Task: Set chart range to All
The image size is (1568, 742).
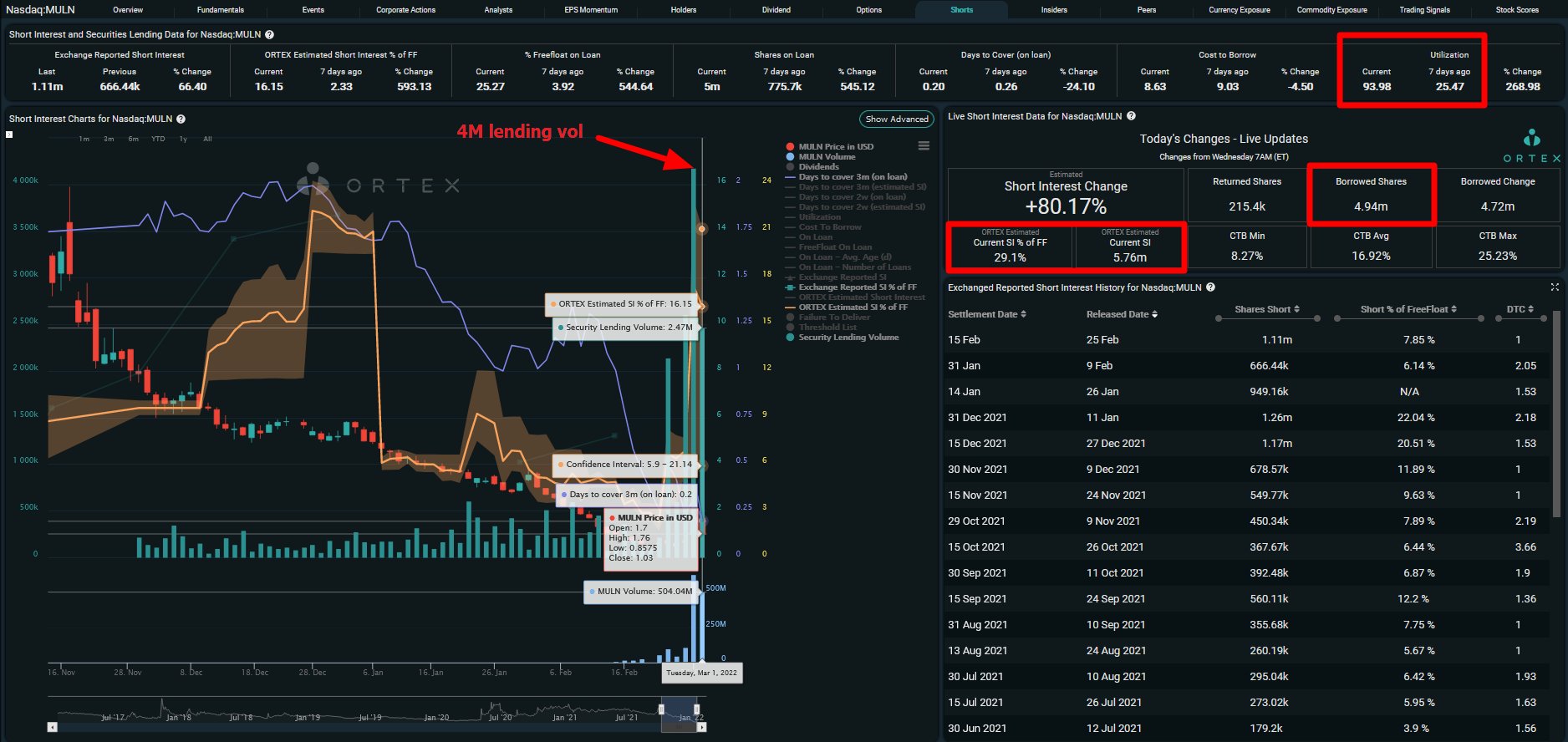Action: pyautogui.click(x=207, y=139)
